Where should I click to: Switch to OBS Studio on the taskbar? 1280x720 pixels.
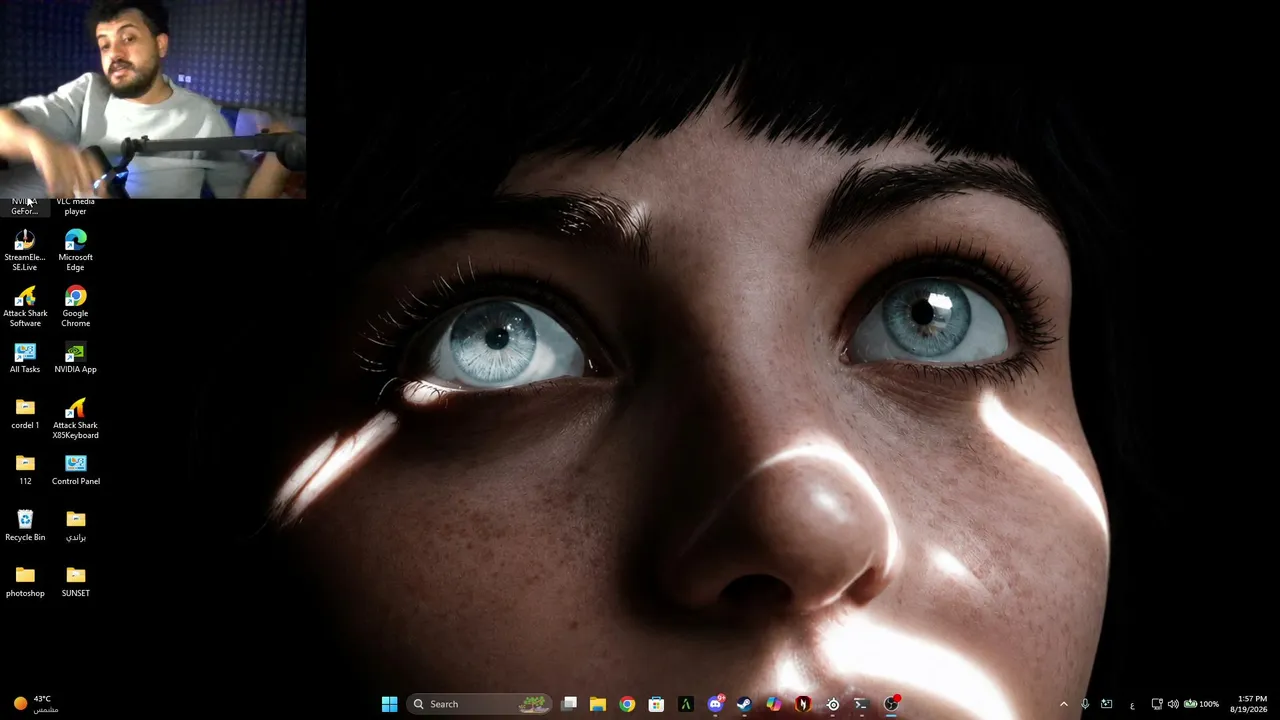pos(891,704)
